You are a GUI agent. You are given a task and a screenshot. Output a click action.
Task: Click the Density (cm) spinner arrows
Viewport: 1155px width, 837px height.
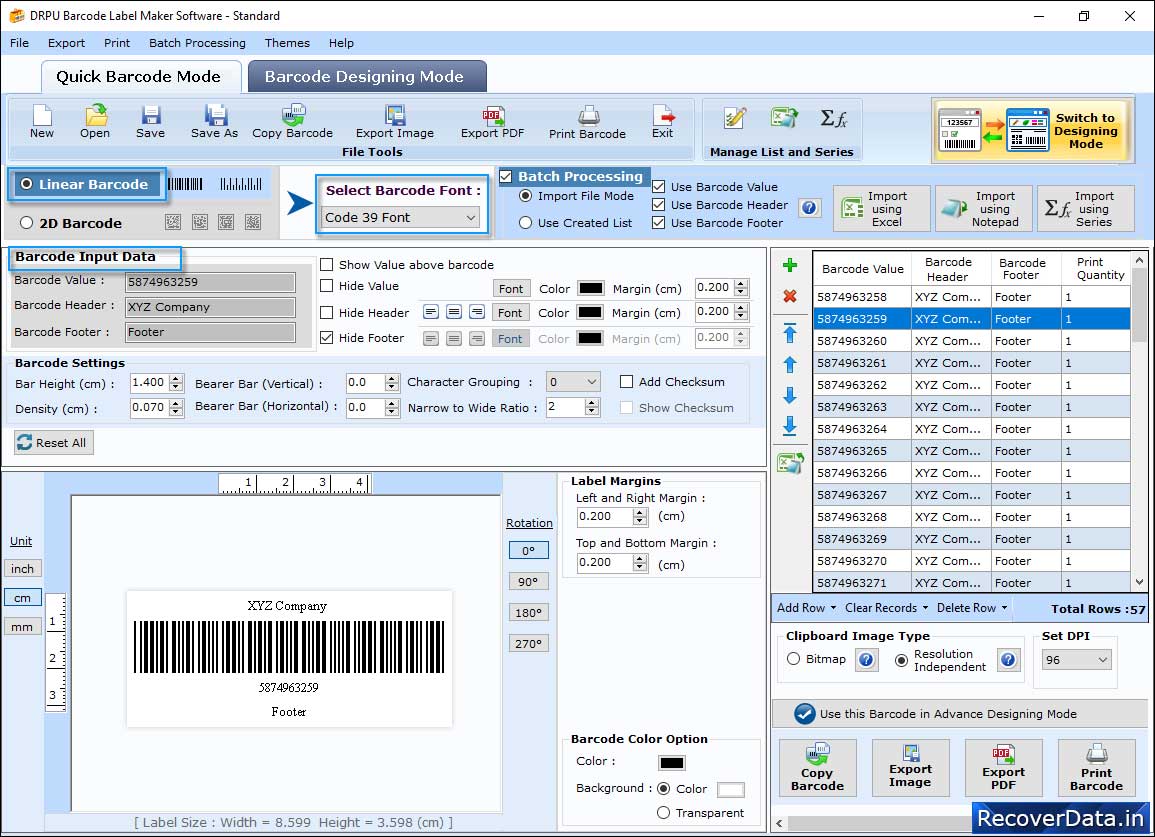click(175, 408)
